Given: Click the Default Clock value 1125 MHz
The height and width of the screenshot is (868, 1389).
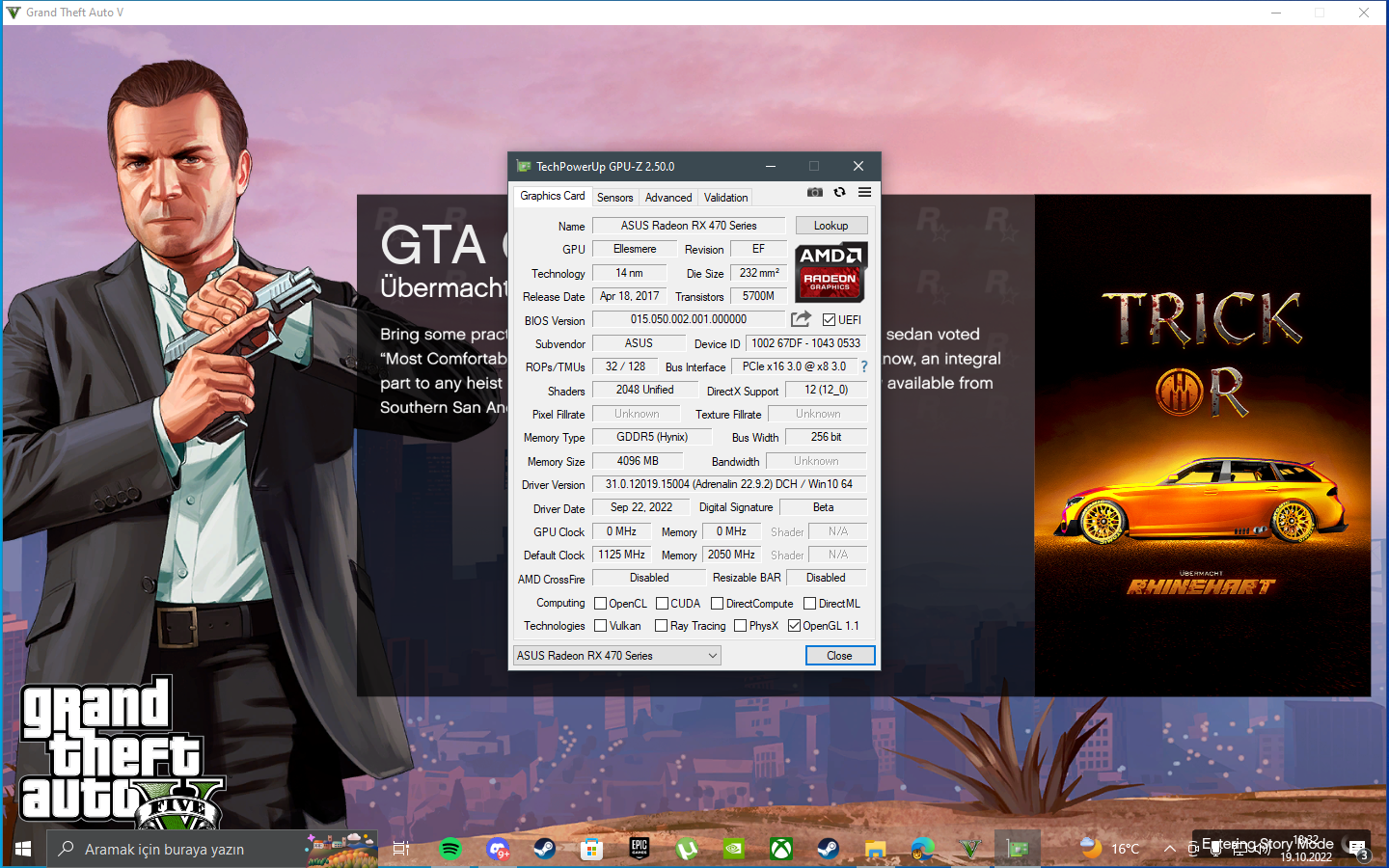Looking at the screenshot, I should [x=621, y=555].
